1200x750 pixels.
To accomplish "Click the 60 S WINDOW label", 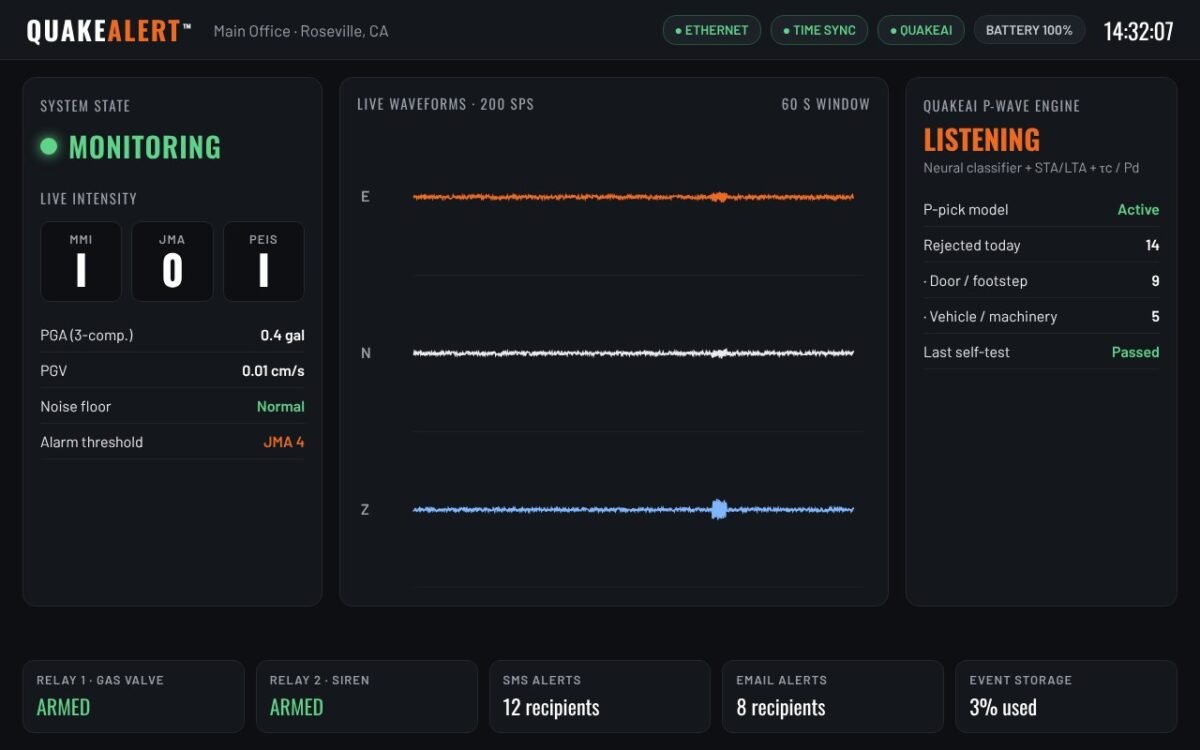I will 826,104.
